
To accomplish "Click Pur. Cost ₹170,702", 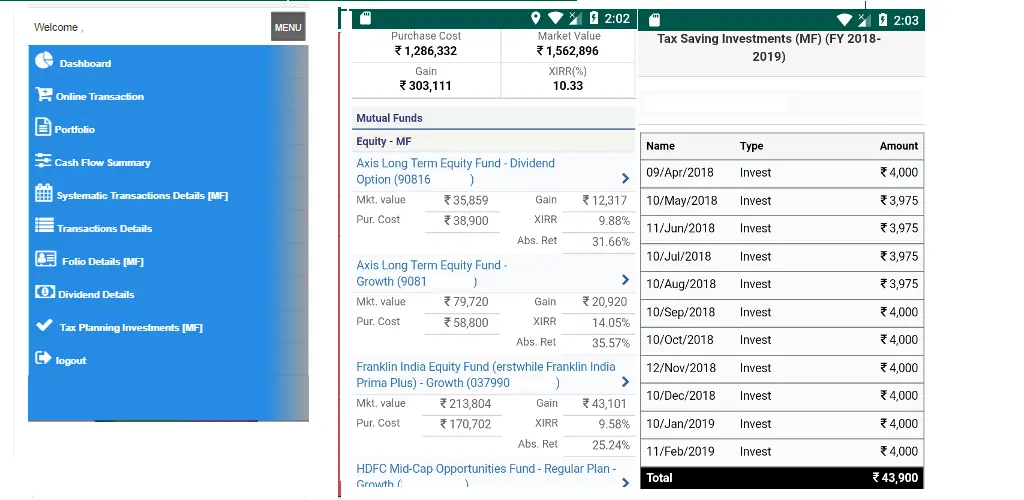I will (465, 424).
